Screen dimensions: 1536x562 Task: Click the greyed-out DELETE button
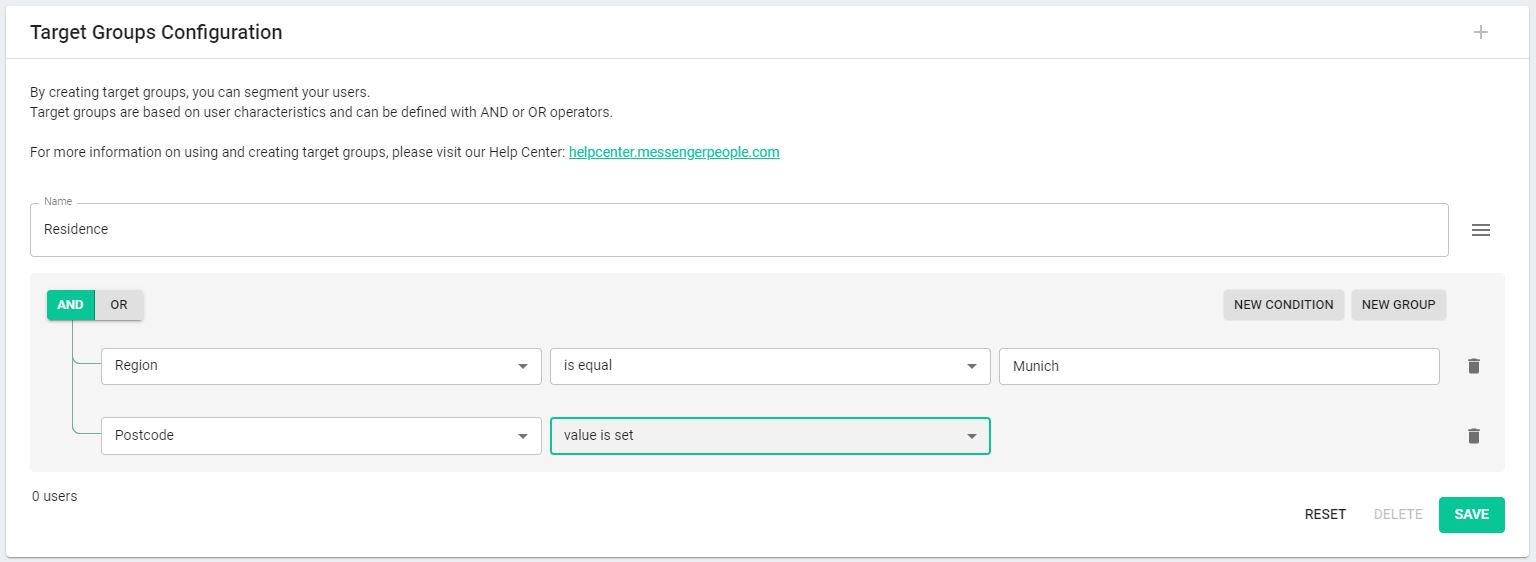click(1398, 515)
